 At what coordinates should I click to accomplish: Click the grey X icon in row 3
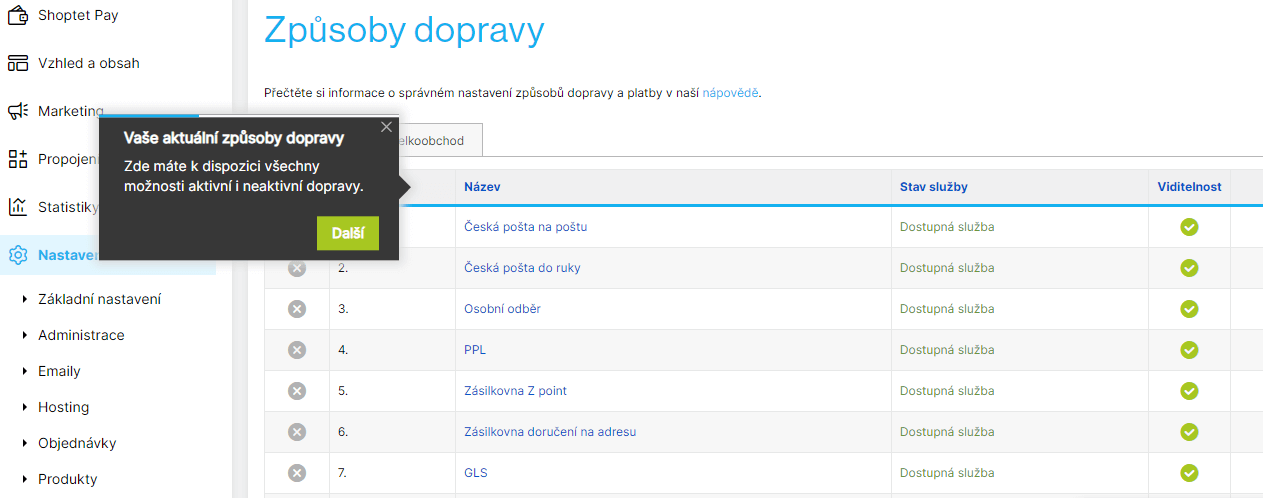(x=297, y=309)
